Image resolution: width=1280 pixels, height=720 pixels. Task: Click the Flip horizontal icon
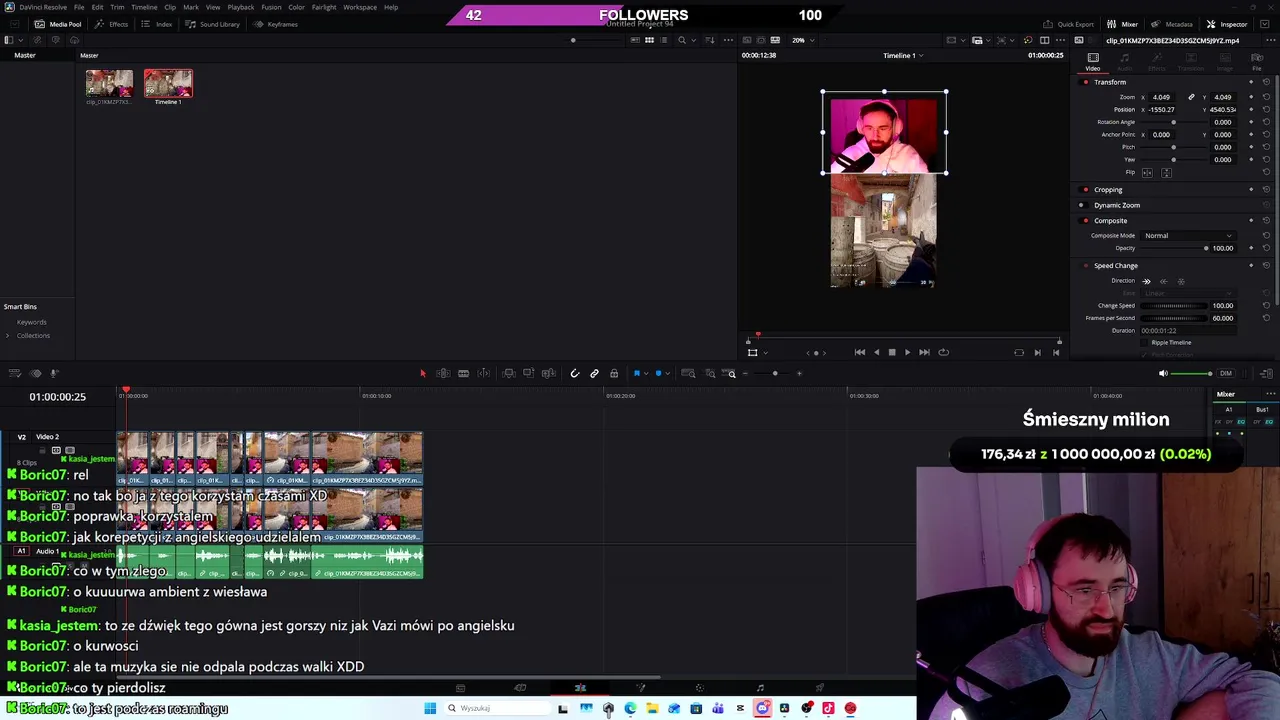point(1147,172)
